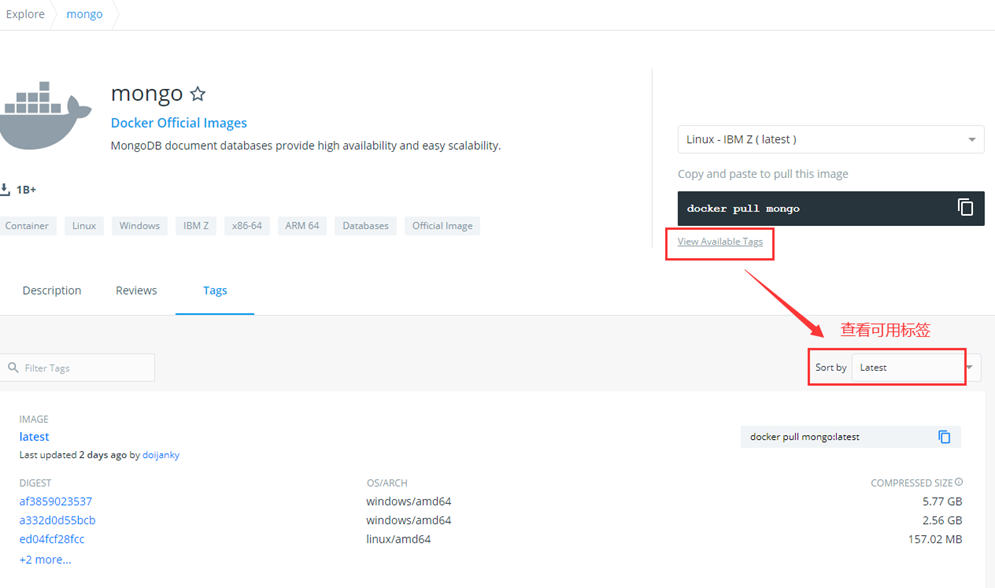Click the magnifier icon in Filter Tags
Screen dimensions: 995x588
[13, 367]
